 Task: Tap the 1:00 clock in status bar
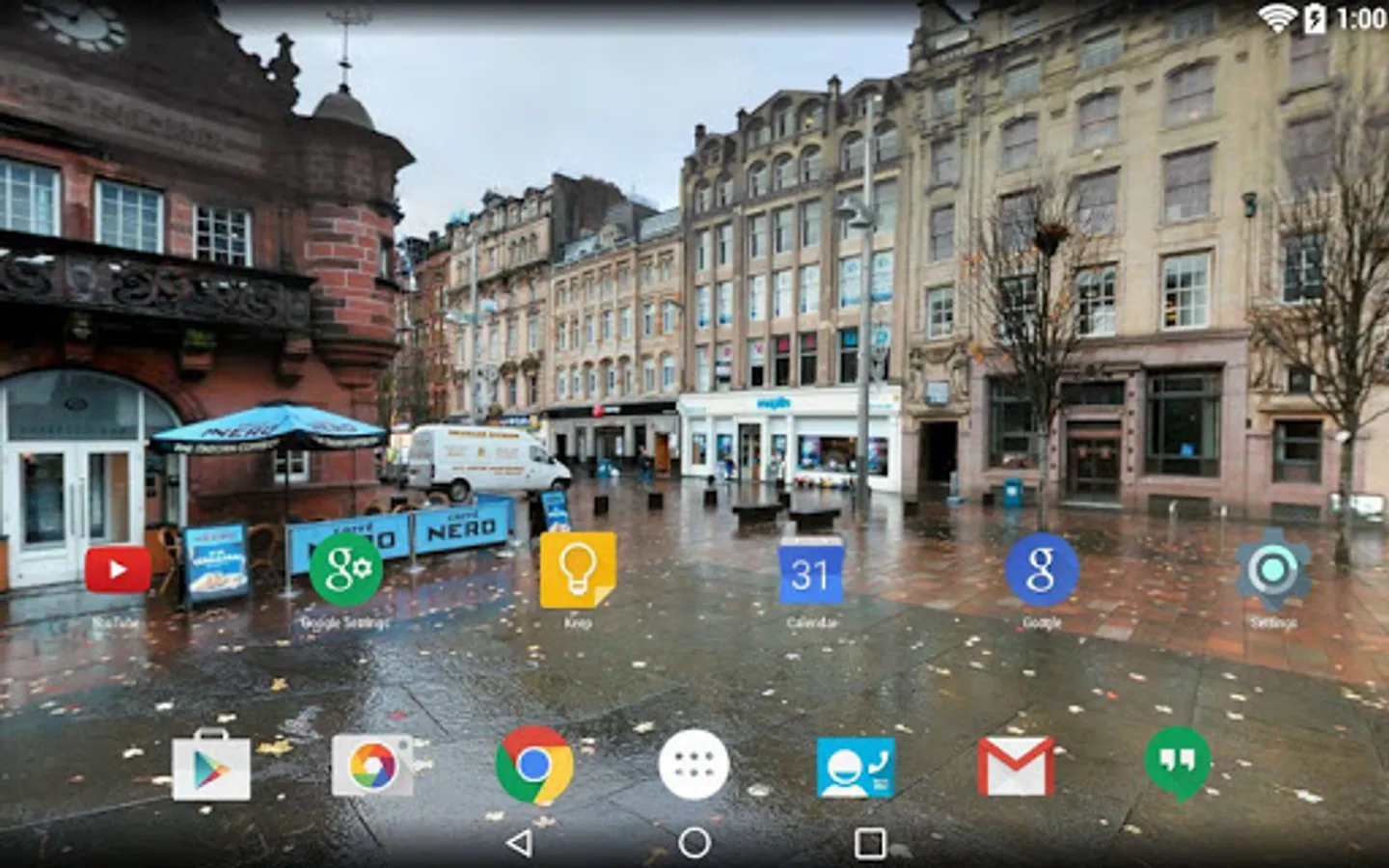click(1360, 18)
